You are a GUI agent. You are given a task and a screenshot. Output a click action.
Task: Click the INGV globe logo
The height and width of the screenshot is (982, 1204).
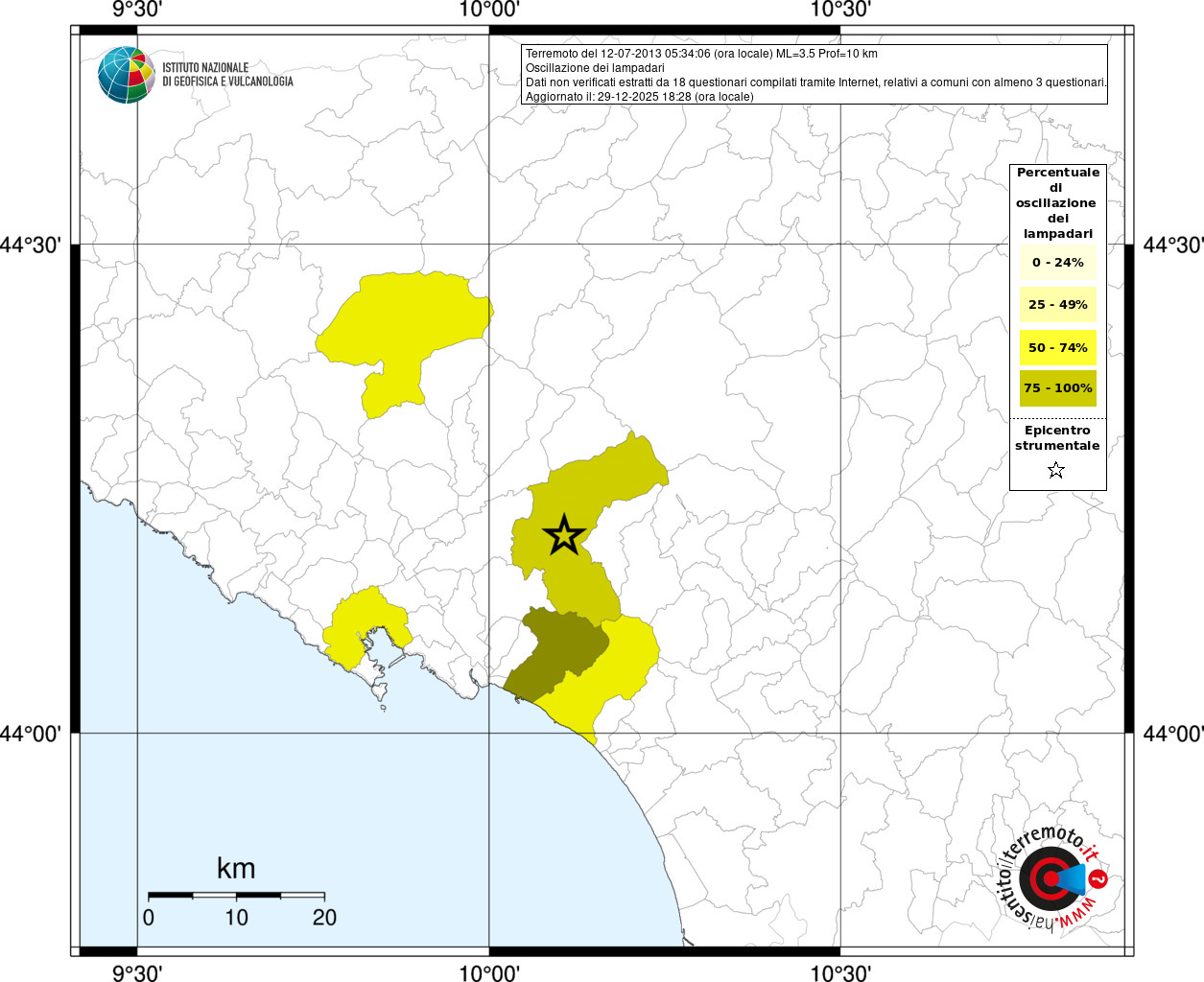(x=126, y=75)
